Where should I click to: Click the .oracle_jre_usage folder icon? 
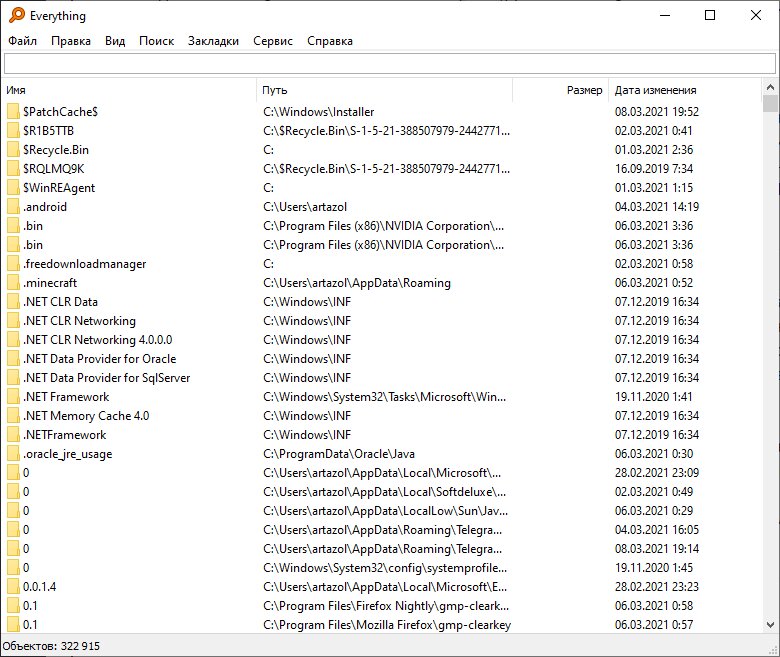point(13,454)
